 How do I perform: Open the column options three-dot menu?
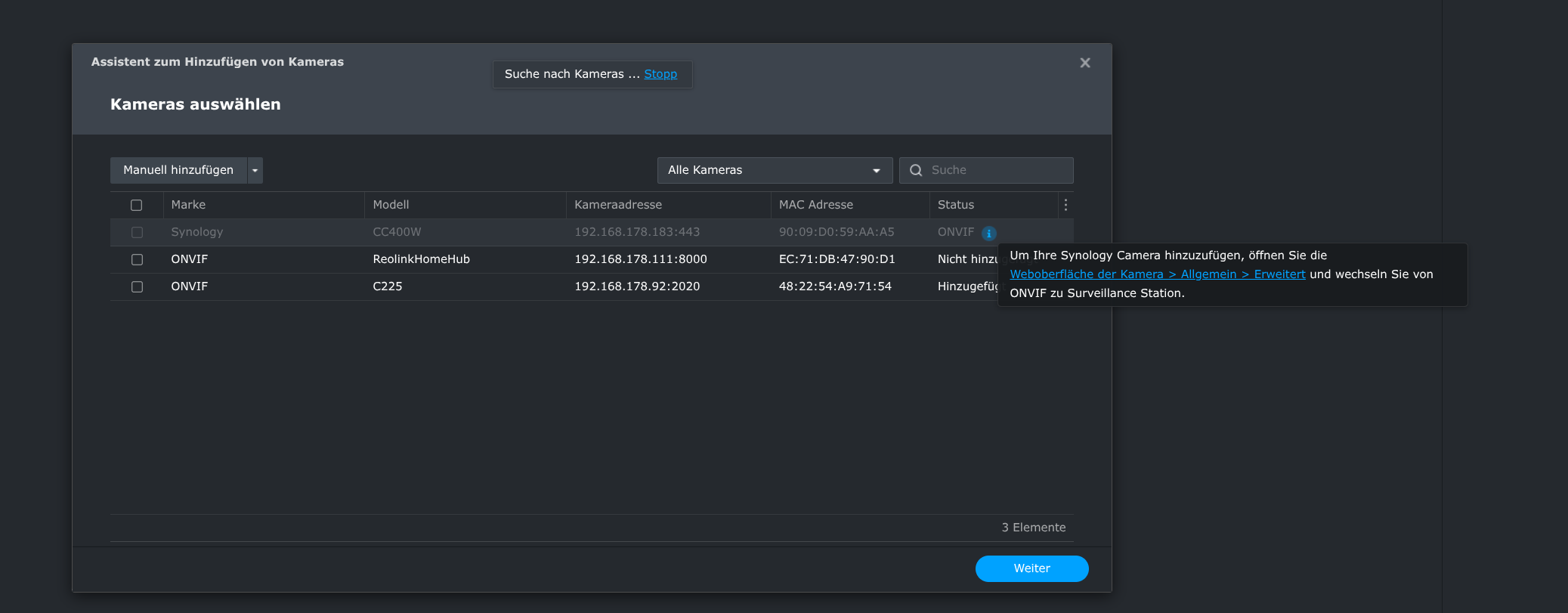[1065, 205]
